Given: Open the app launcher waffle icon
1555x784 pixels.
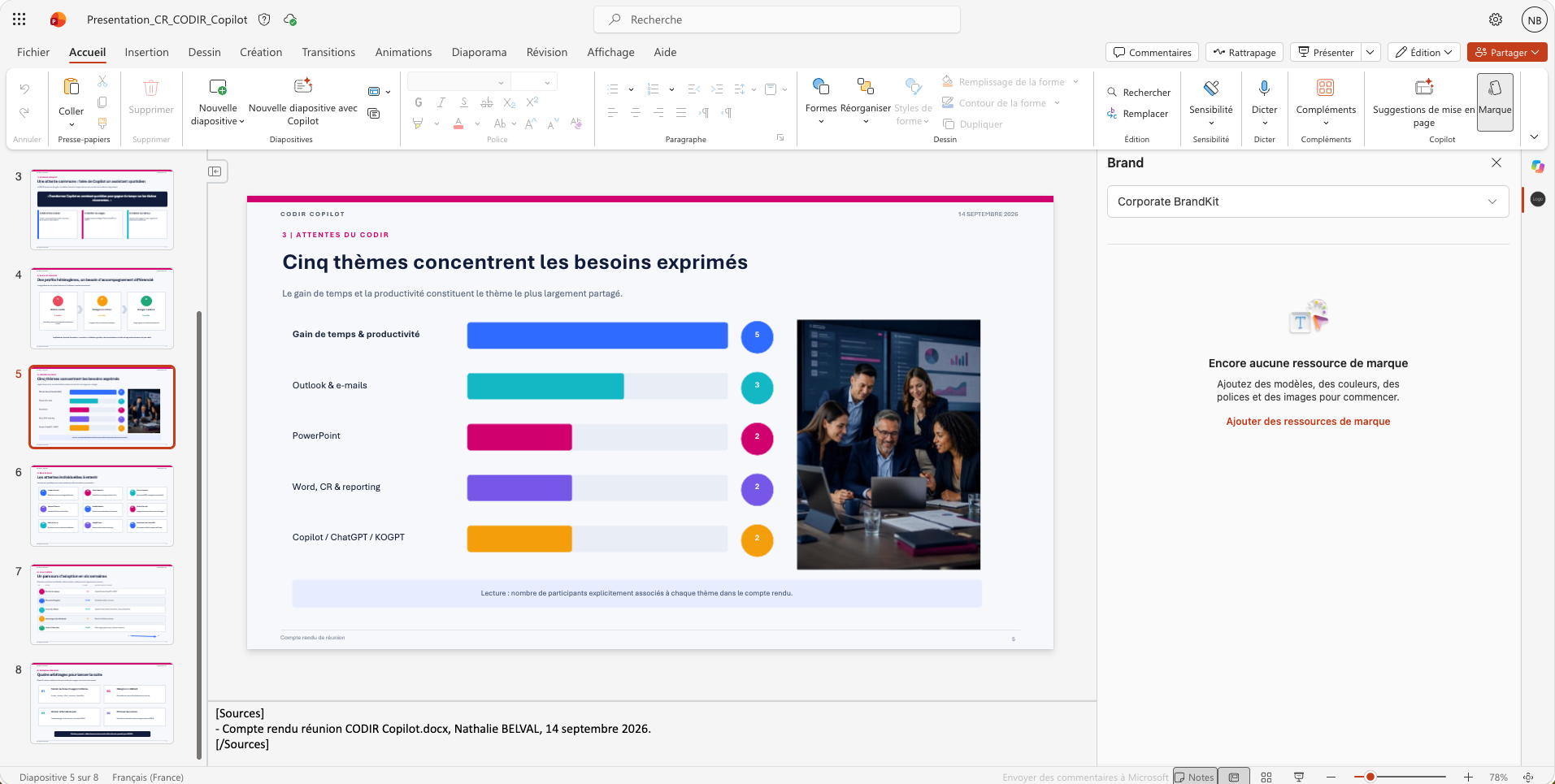Looking at the screenshot, I should click(x=19, y=19).
